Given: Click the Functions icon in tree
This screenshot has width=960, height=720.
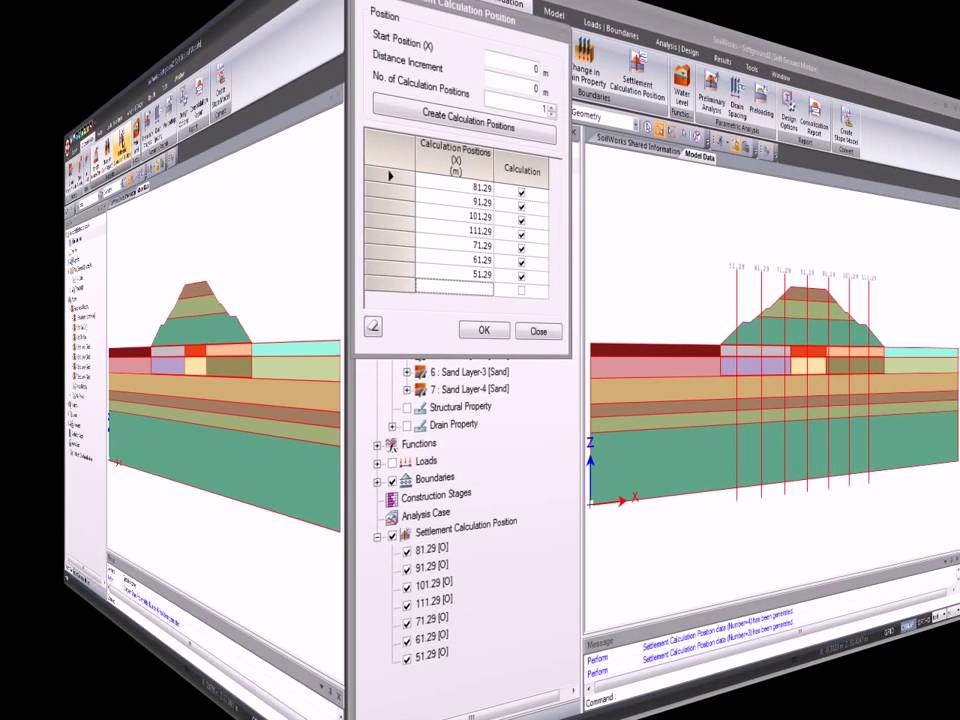Looking at the screenshot, I should tap(391, 444).
